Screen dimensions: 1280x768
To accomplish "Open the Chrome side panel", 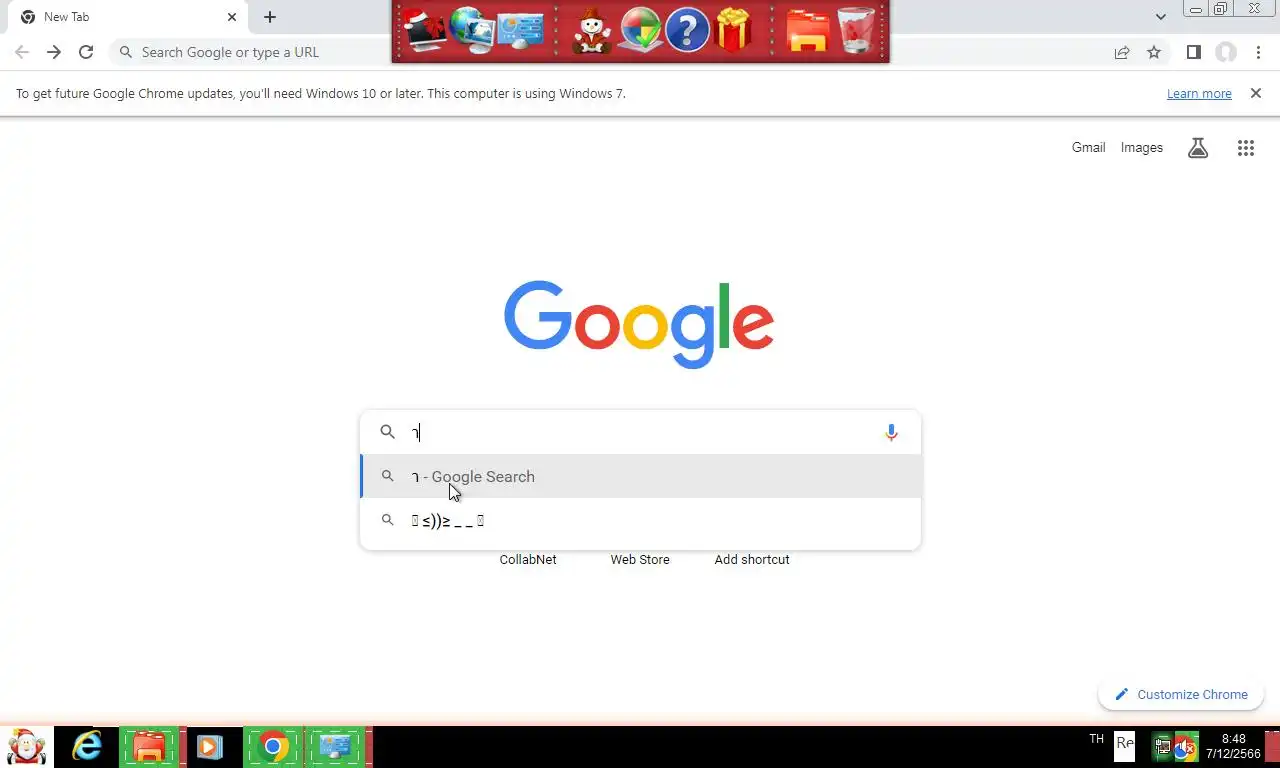I will (x=1193, y=52).
